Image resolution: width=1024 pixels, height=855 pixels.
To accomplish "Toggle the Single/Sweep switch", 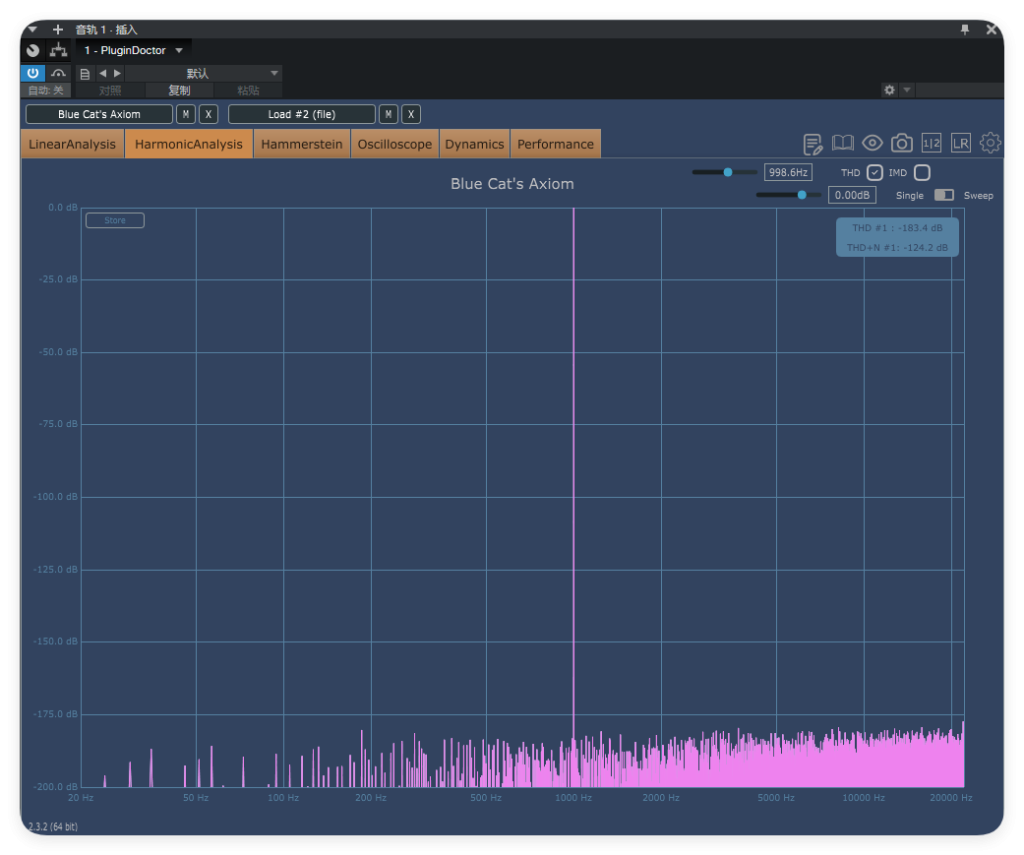I will (944, 195).
